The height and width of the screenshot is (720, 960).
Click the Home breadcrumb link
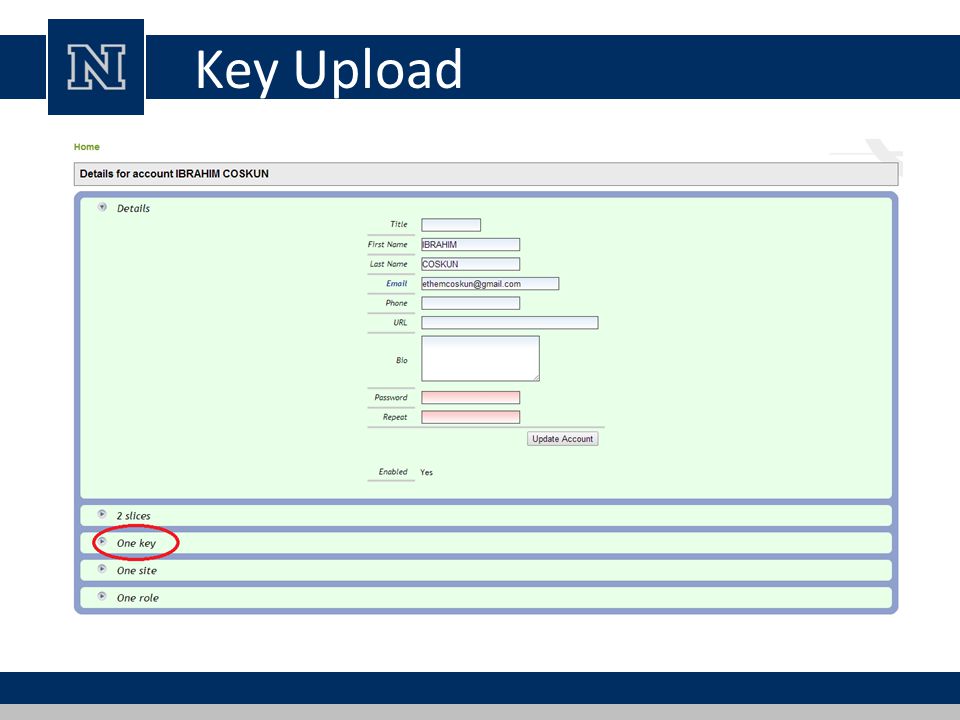(86, 147)
